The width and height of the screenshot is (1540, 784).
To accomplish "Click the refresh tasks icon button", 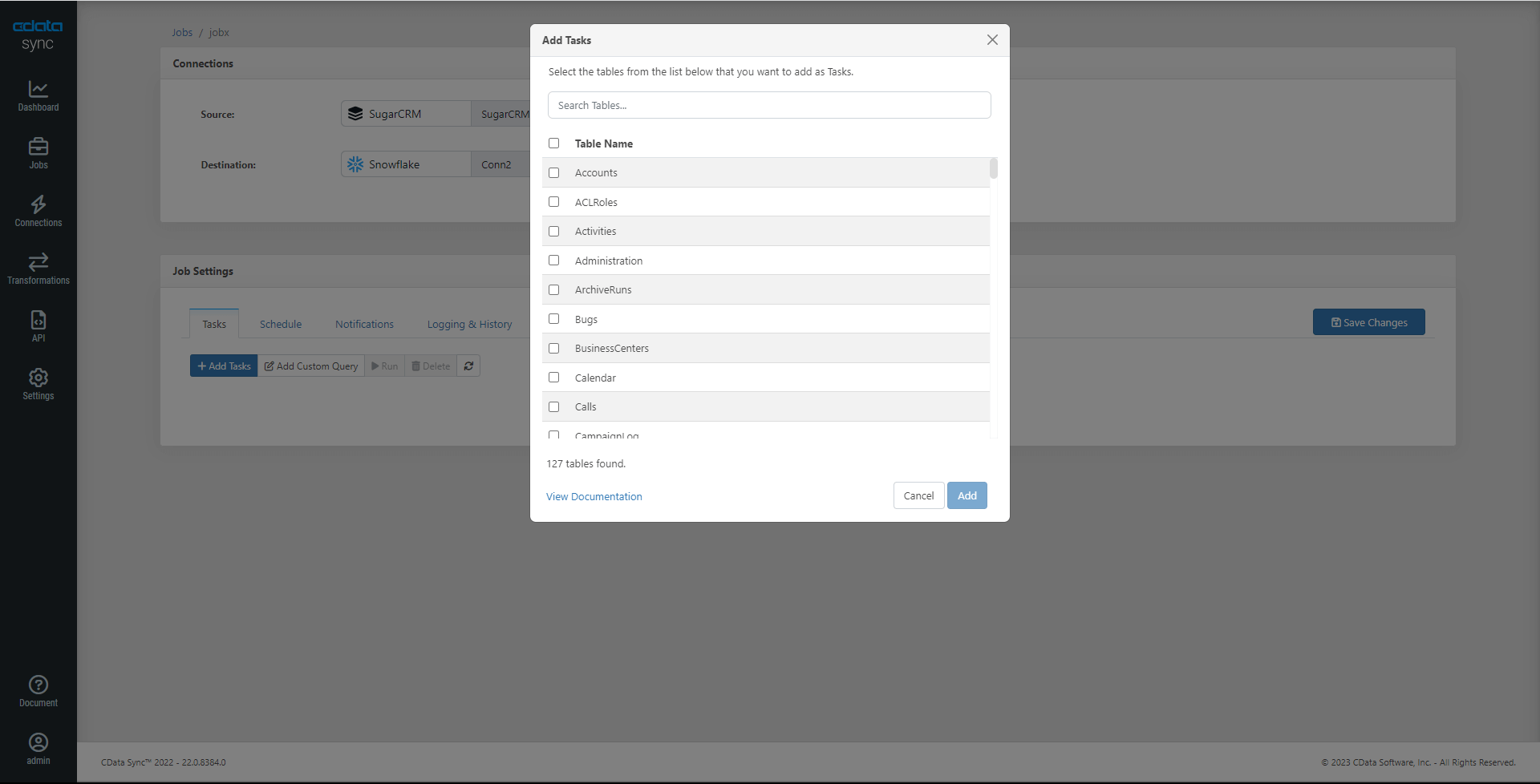I will pos(468,366).
